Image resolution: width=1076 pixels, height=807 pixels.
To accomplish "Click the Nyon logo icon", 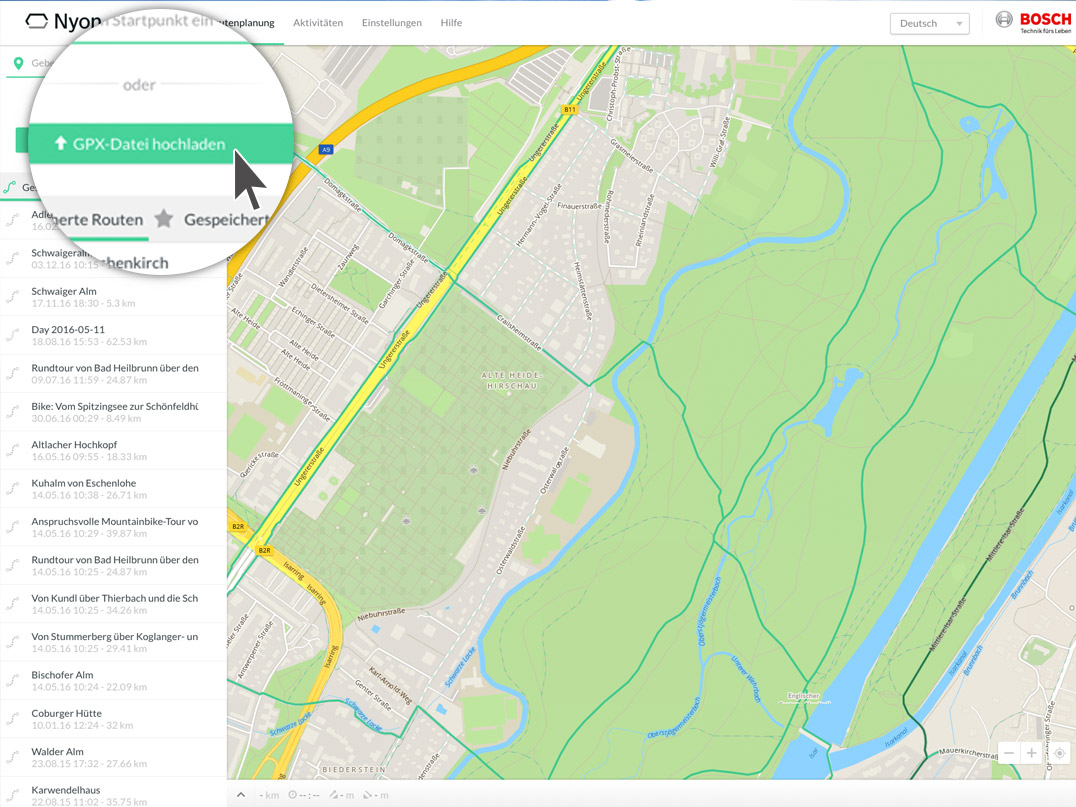I will (x=37, y=21).
